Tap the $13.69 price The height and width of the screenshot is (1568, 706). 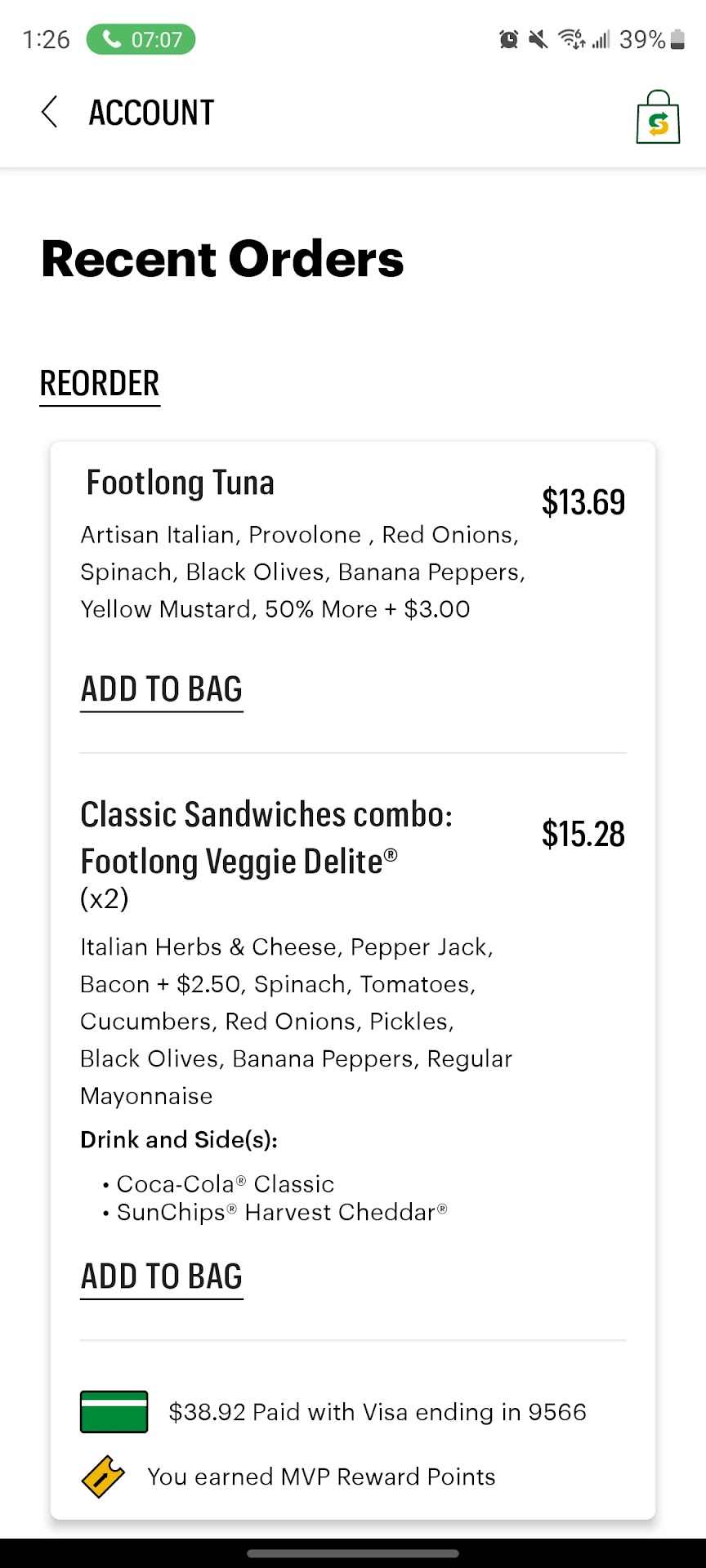click(x=583, y=501)
